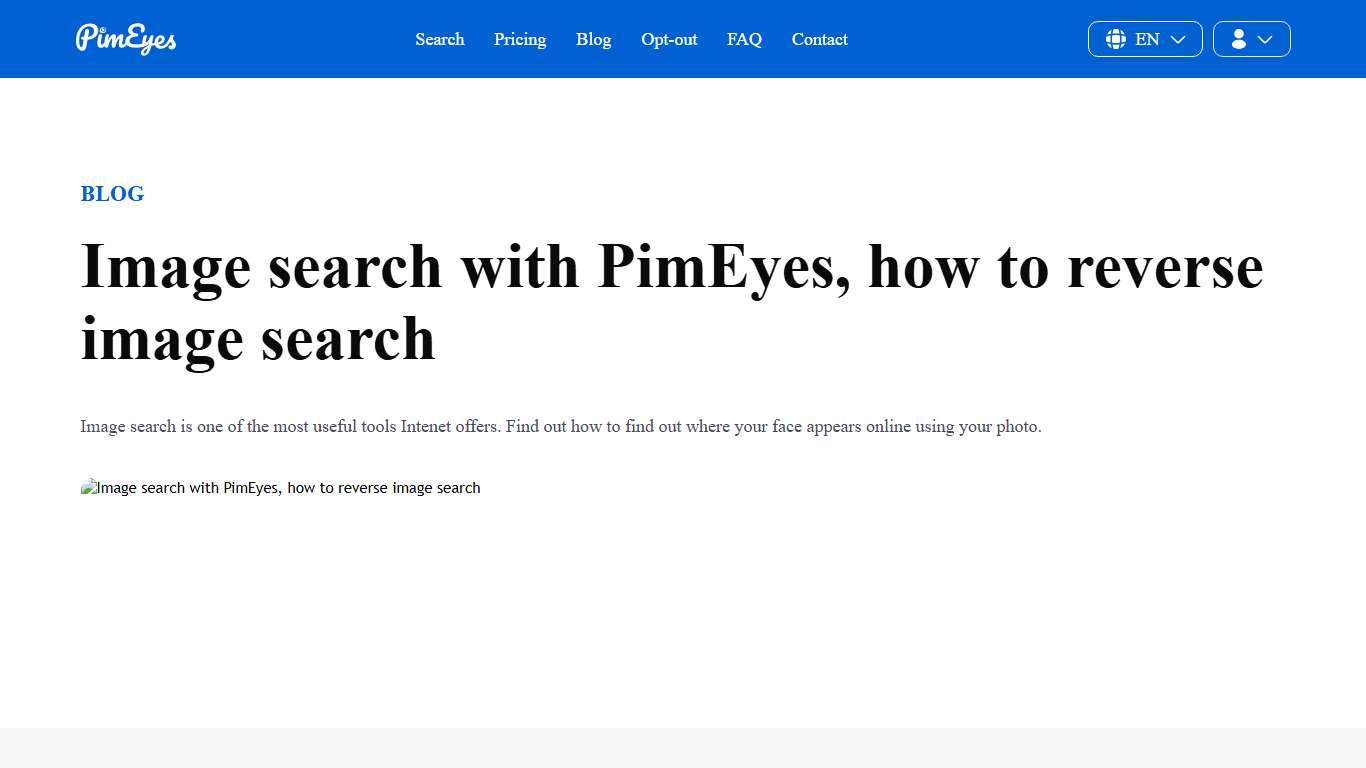Screen dimensions: 1366x768
Task: Click the language selector pill button
Action: [x=1145, y=39]
